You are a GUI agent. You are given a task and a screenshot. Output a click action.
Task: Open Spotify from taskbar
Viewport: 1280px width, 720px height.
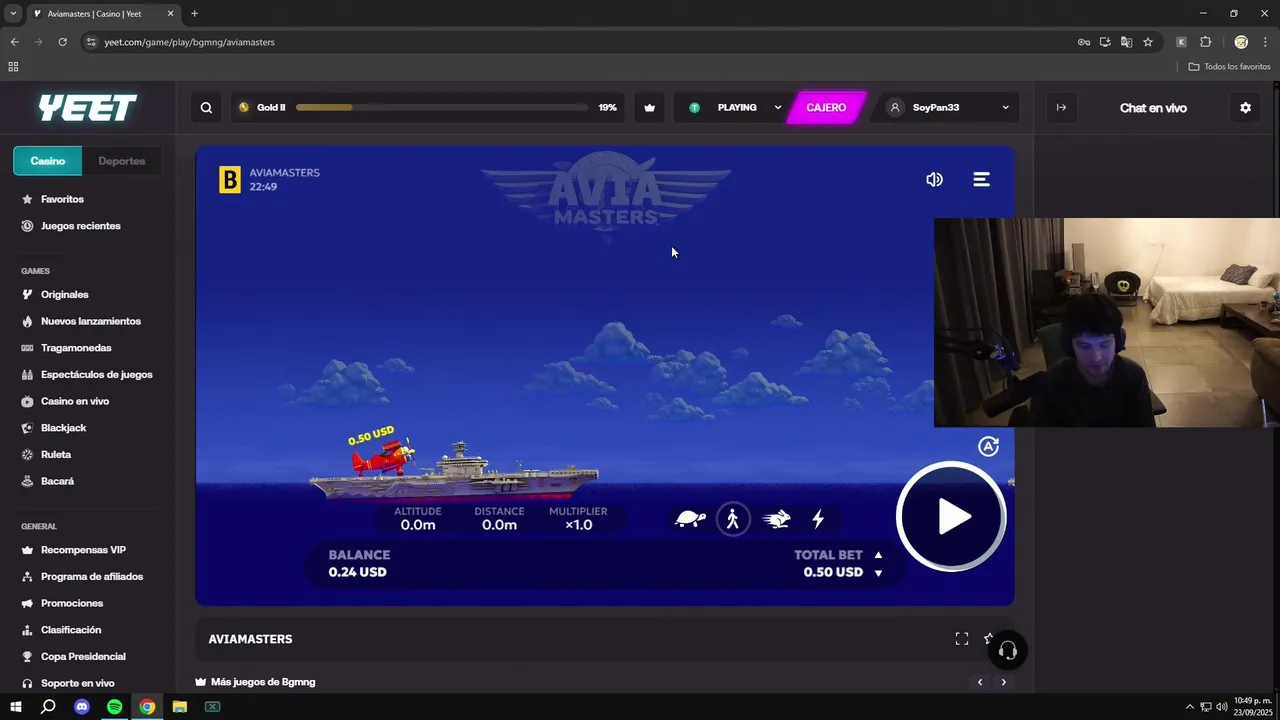(x=114, y=707)
